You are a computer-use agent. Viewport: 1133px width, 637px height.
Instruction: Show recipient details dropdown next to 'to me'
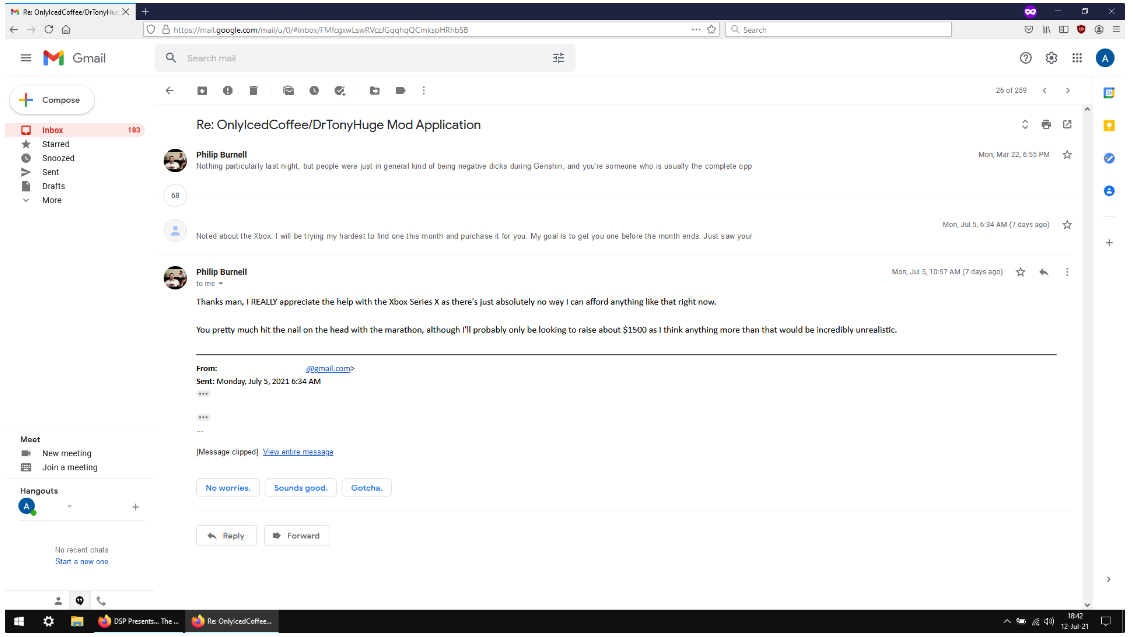click(x=221, y=284)
